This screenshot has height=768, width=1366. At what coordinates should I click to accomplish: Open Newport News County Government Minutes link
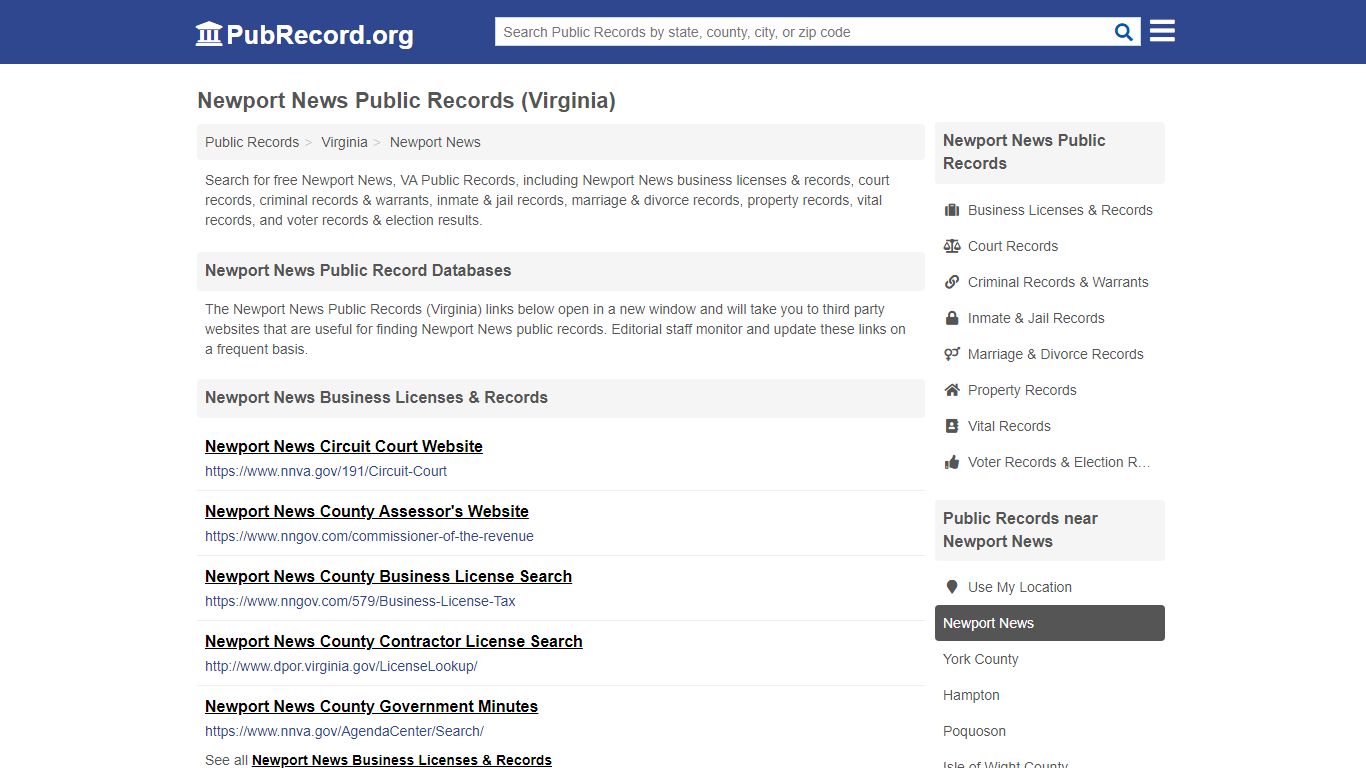coord(371,706)
